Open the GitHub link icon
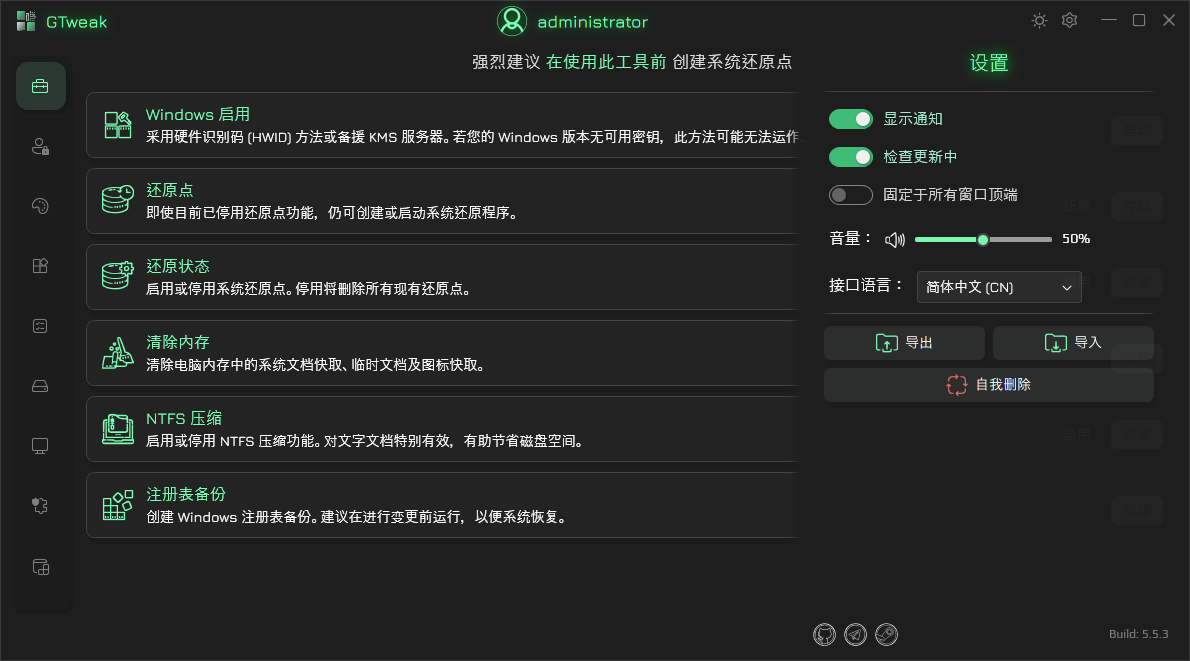Image resolution: width=1190 pixels, height=661 pixels. pyautogui.click(x=824, y=634)
